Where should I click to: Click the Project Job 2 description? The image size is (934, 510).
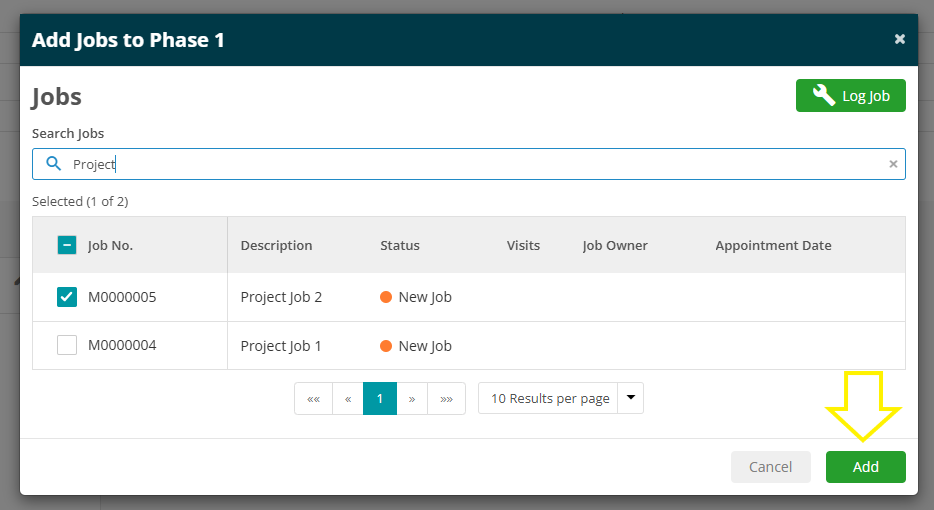pos(281,297)
